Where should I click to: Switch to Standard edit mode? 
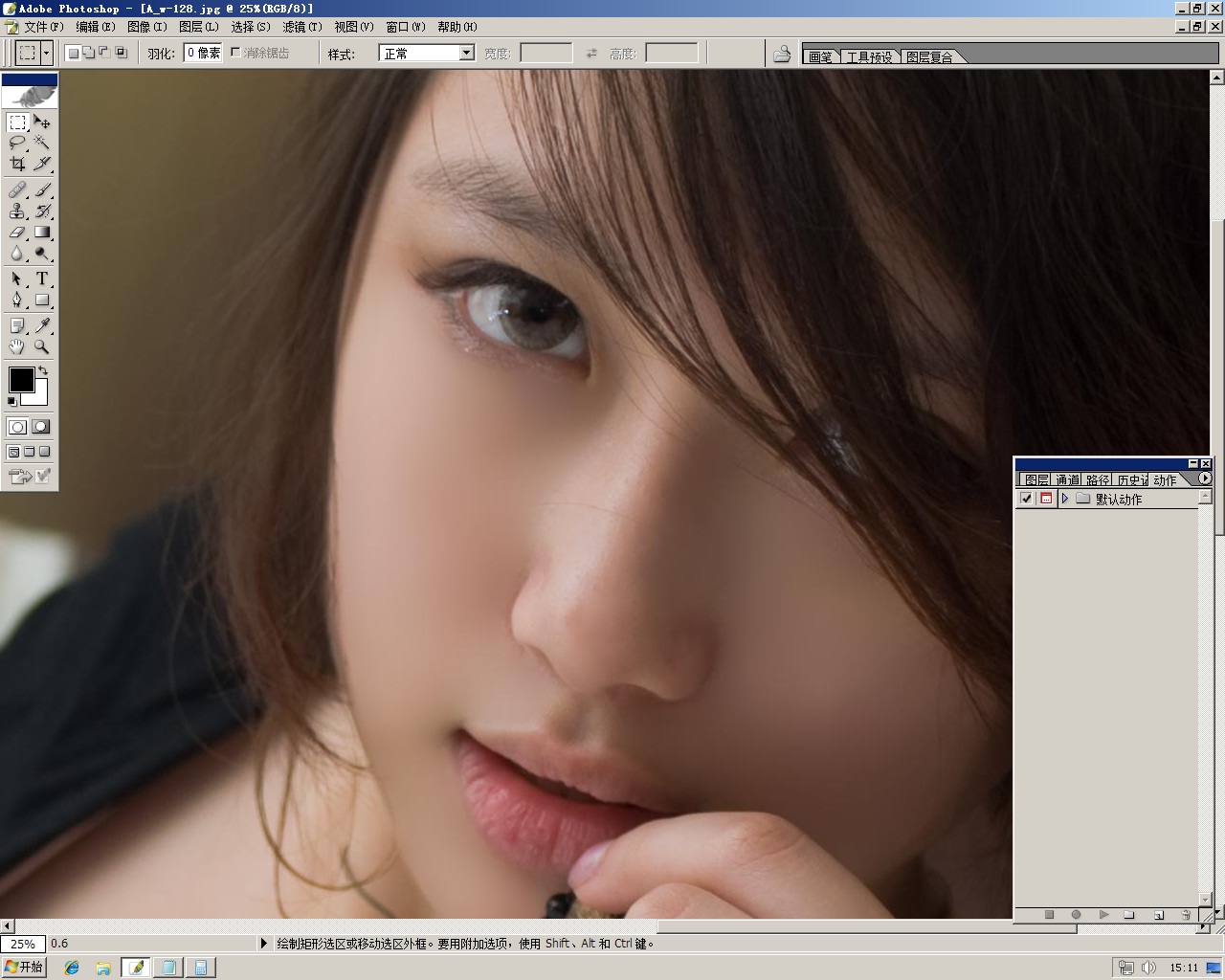17,427
